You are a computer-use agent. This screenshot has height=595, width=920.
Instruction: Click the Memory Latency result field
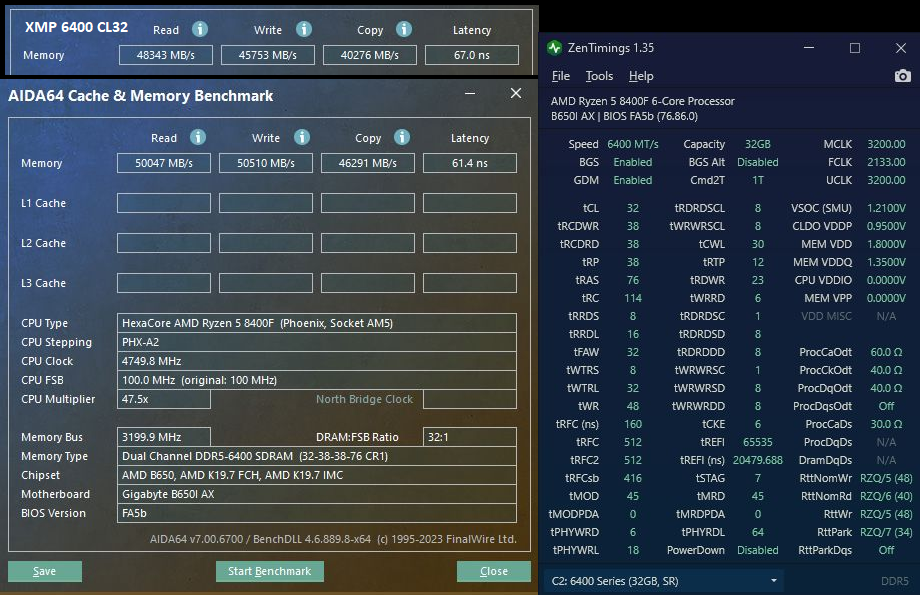pyautogui.click(x=470, y=163)
